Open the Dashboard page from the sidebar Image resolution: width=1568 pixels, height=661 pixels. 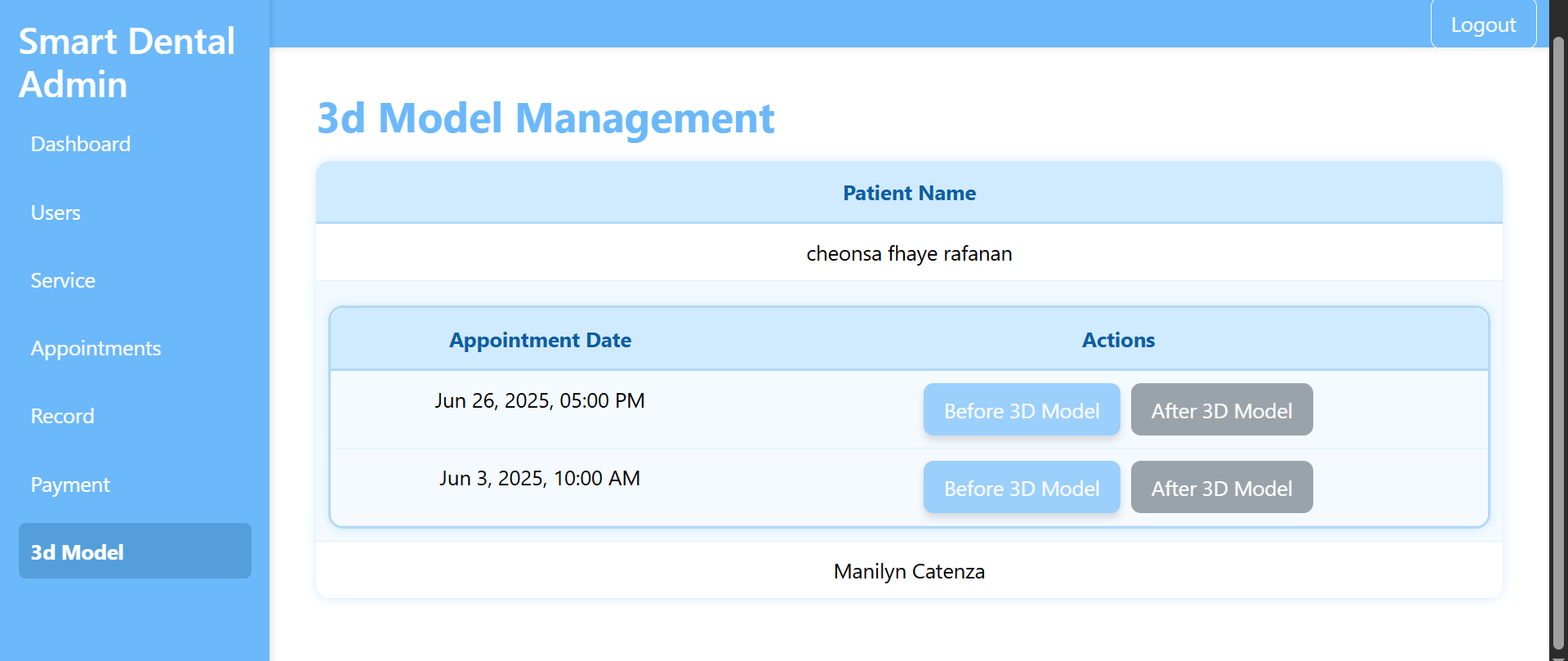(80, 144)
